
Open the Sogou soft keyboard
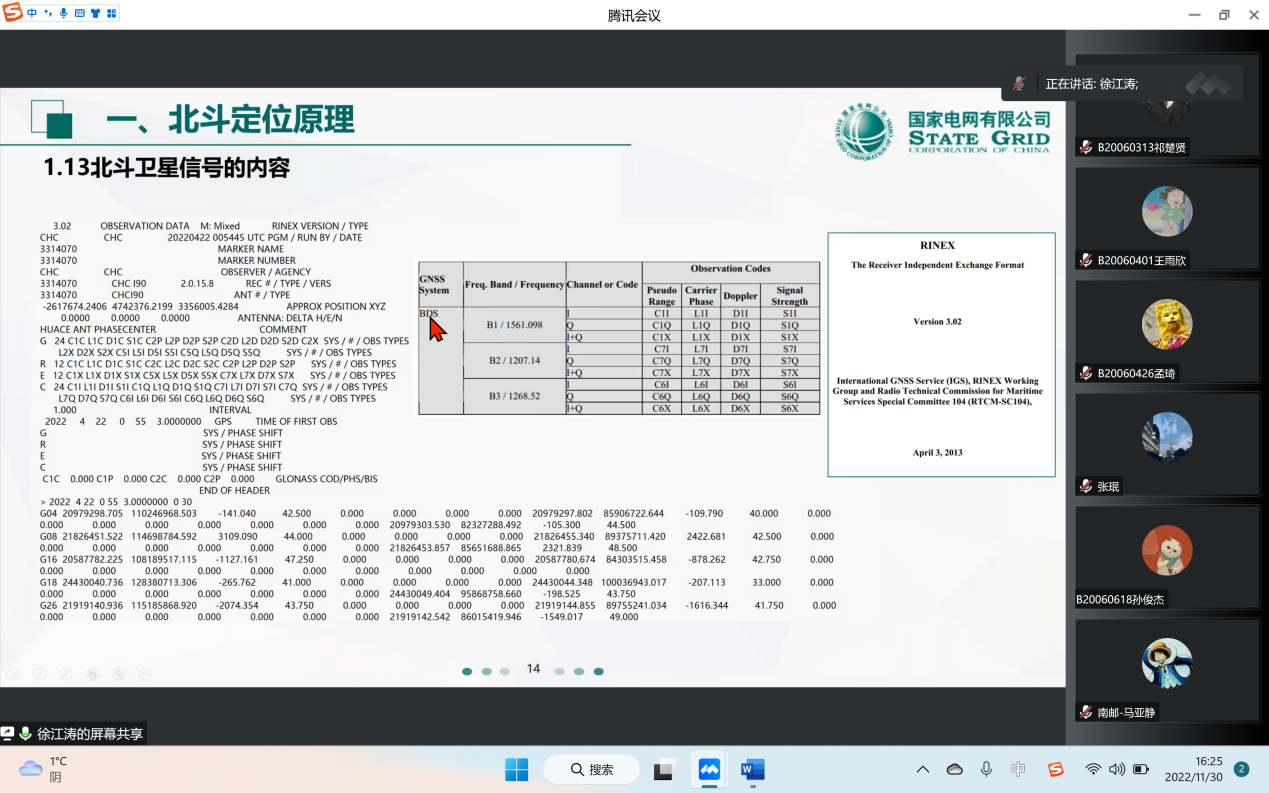(x=79, y=13)
